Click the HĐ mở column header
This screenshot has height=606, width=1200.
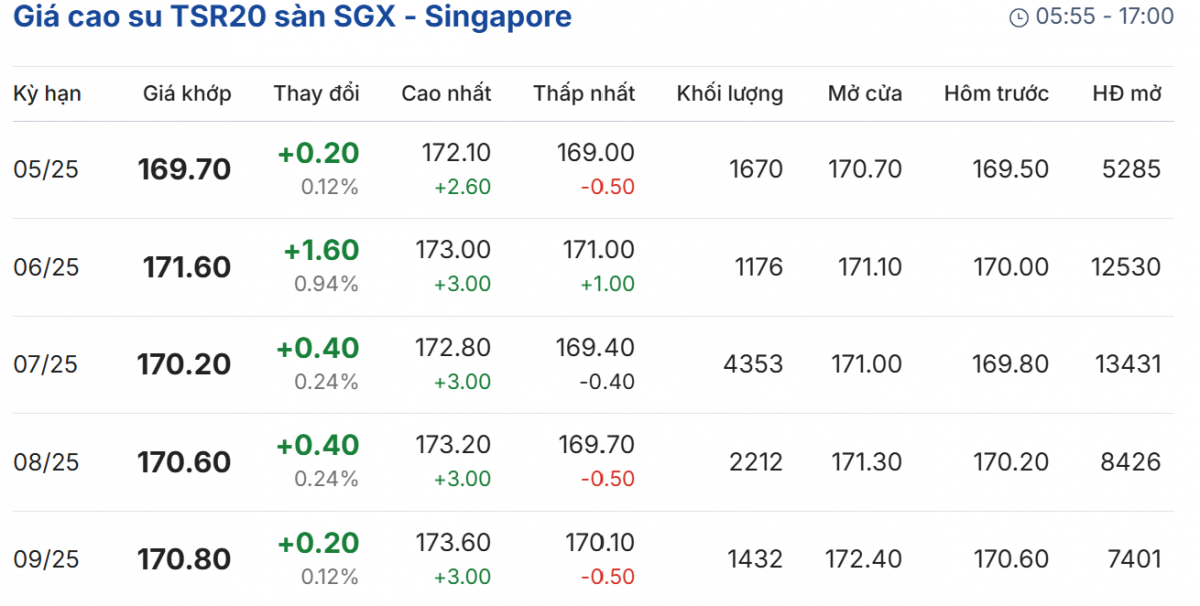1126,94
